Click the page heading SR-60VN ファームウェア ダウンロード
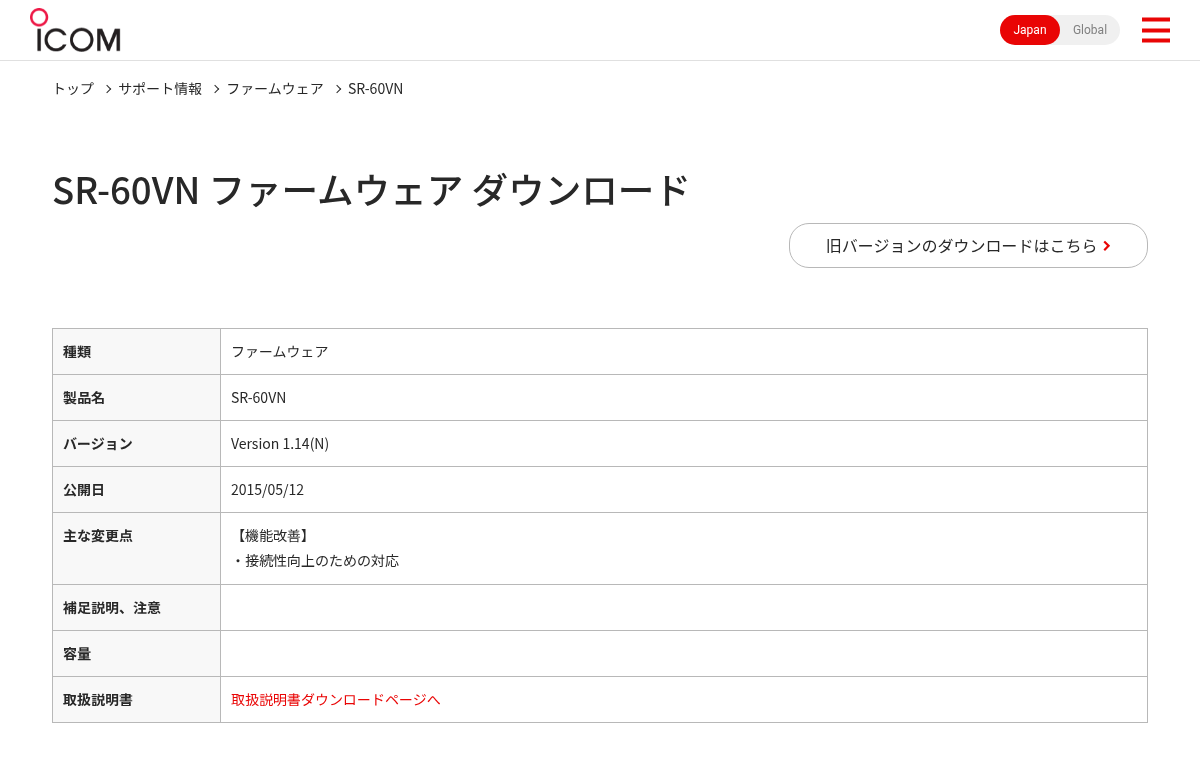Viewport: 1200px width, 757px height. coord(371,190)
